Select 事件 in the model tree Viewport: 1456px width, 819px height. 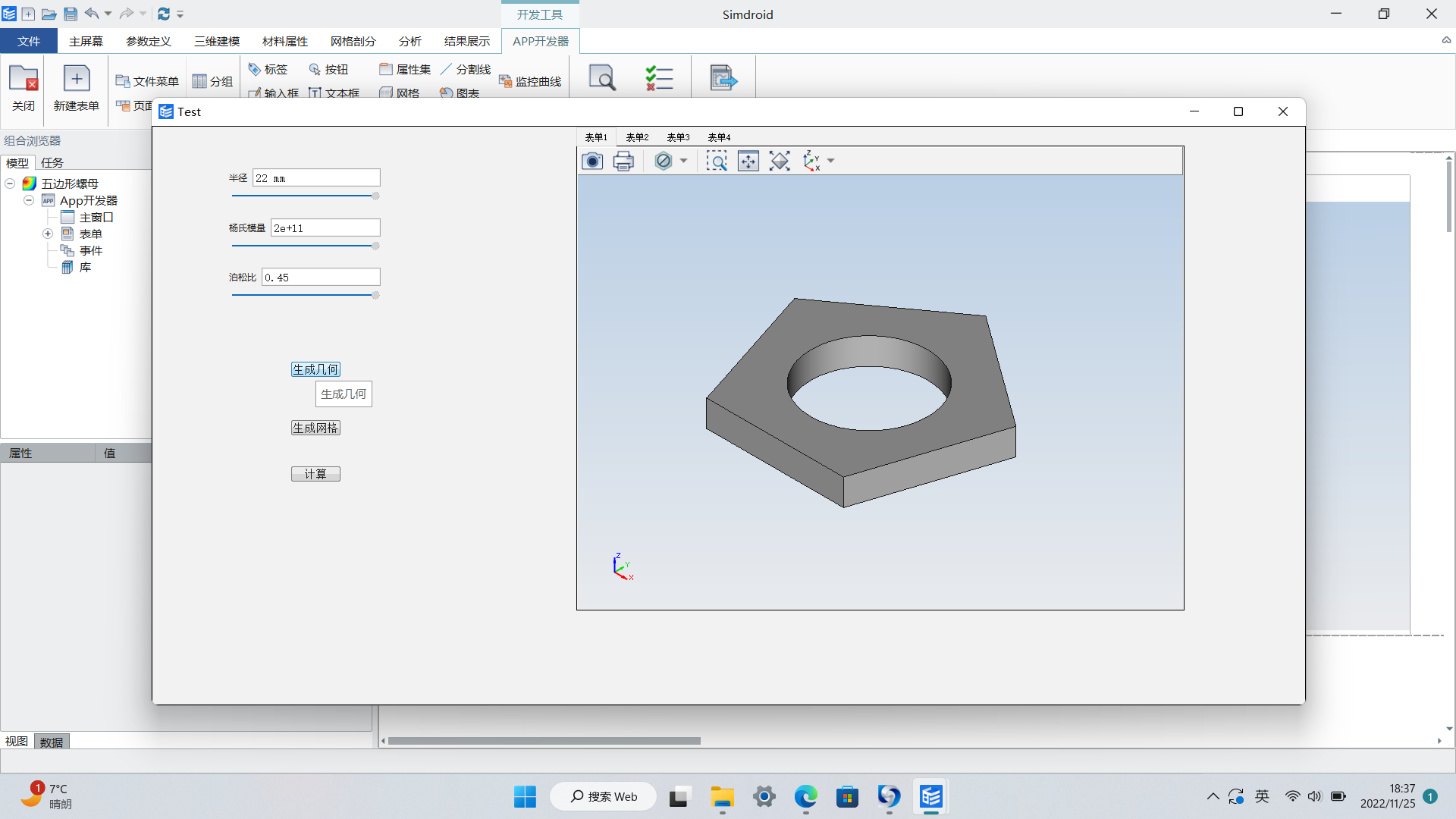91,250
